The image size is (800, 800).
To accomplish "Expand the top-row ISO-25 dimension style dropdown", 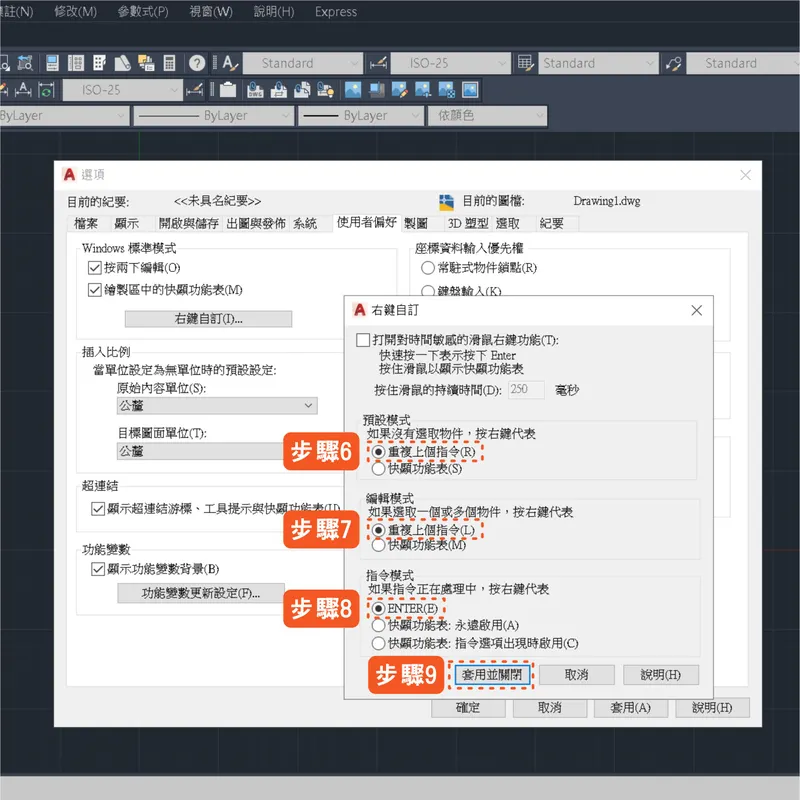I will pos(502,63).
